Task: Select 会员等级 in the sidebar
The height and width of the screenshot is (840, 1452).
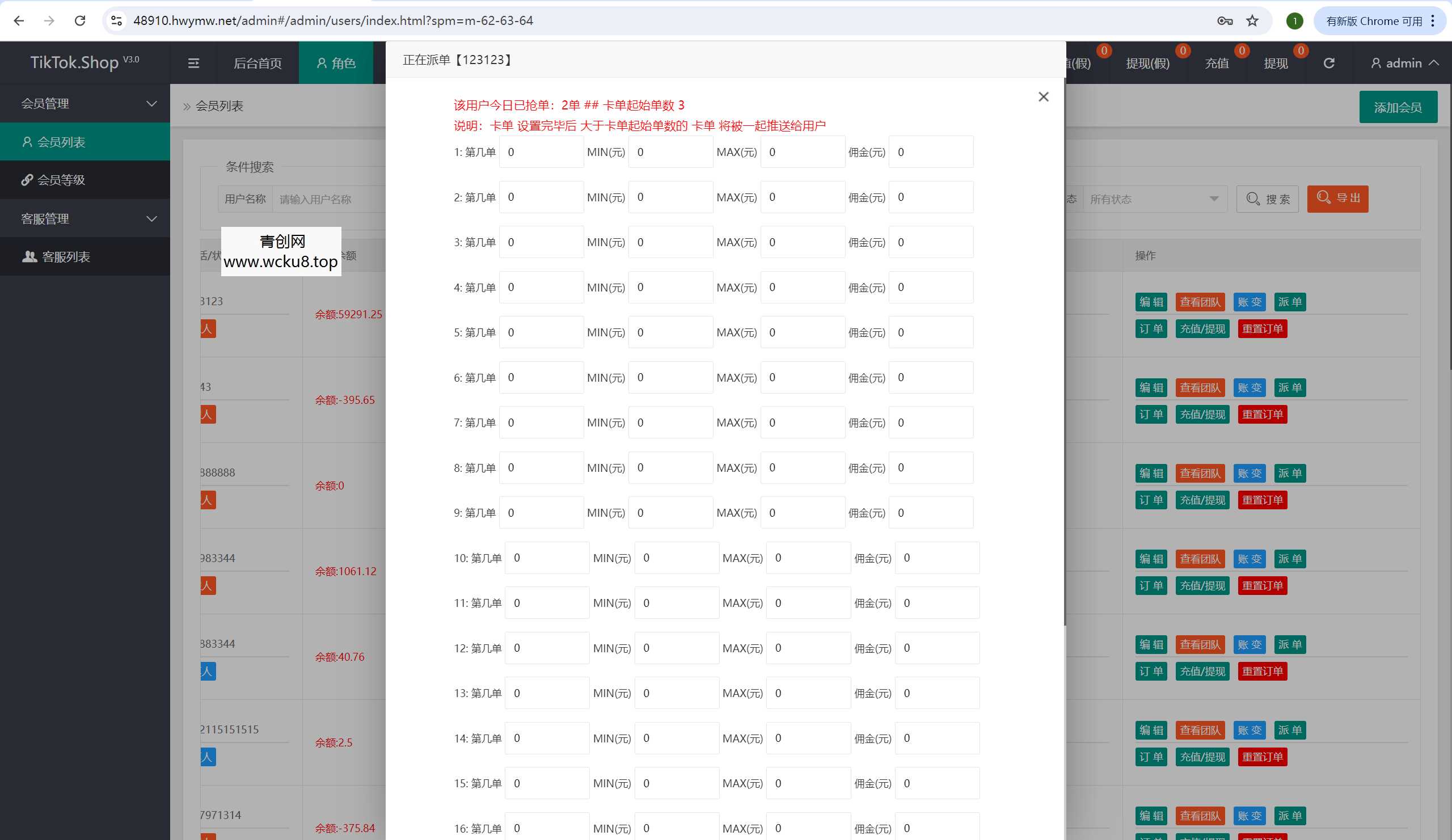Action: [x=61, y=180]
